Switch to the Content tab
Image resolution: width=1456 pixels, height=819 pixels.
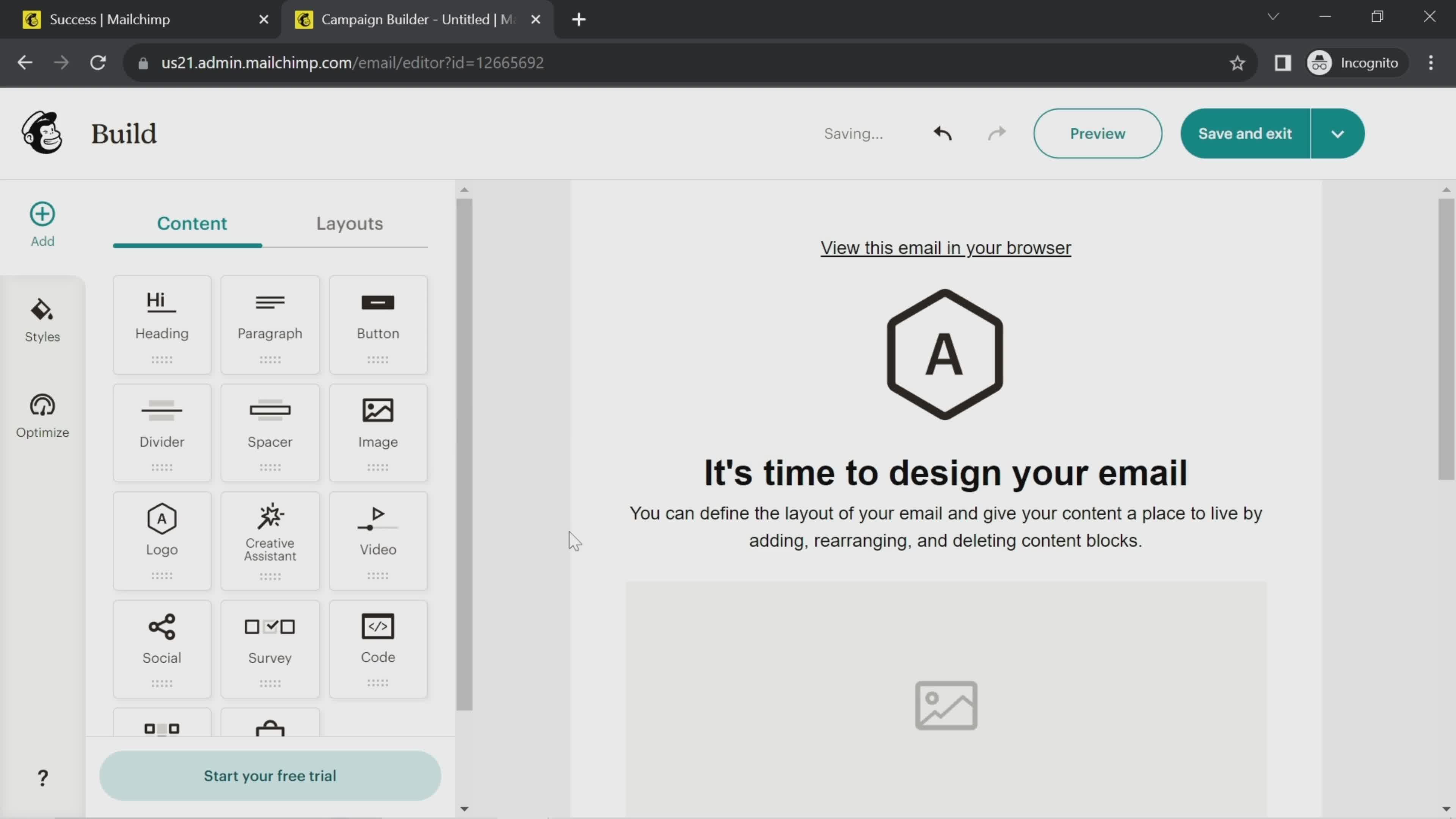coord(192,223)
